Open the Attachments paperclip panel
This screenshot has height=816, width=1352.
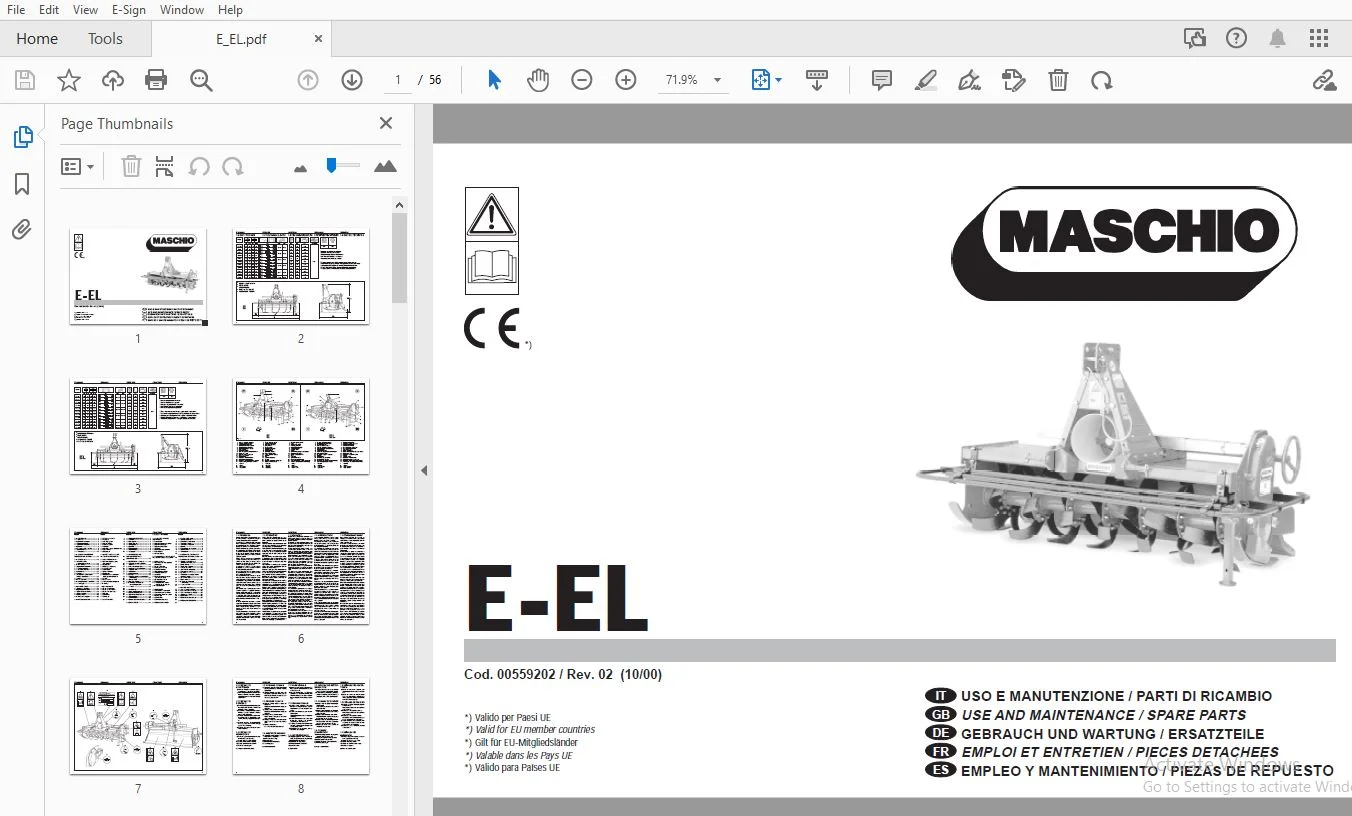pos(22,230)
